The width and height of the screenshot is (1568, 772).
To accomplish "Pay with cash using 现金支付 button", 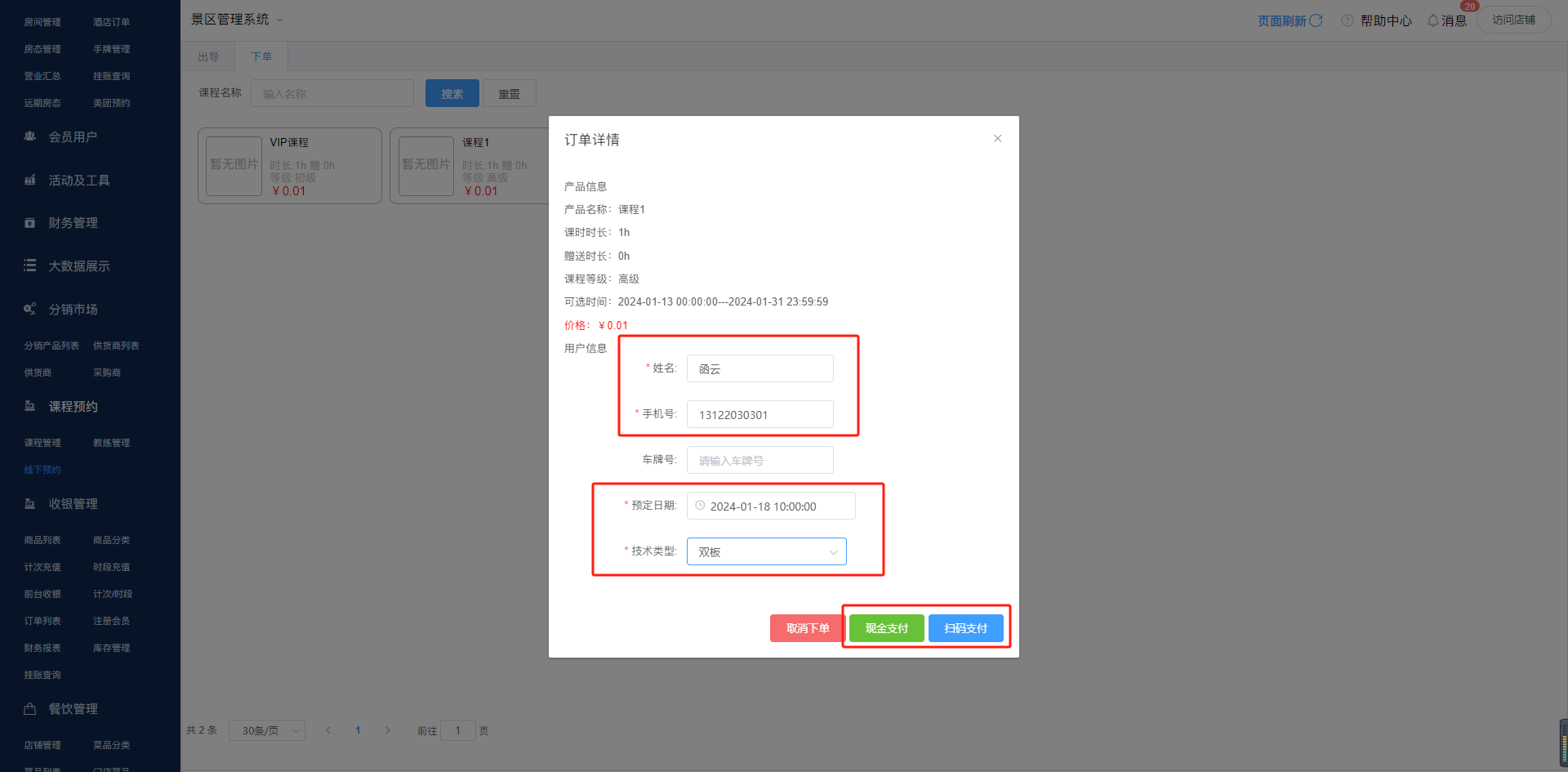I will pos(886,628).
